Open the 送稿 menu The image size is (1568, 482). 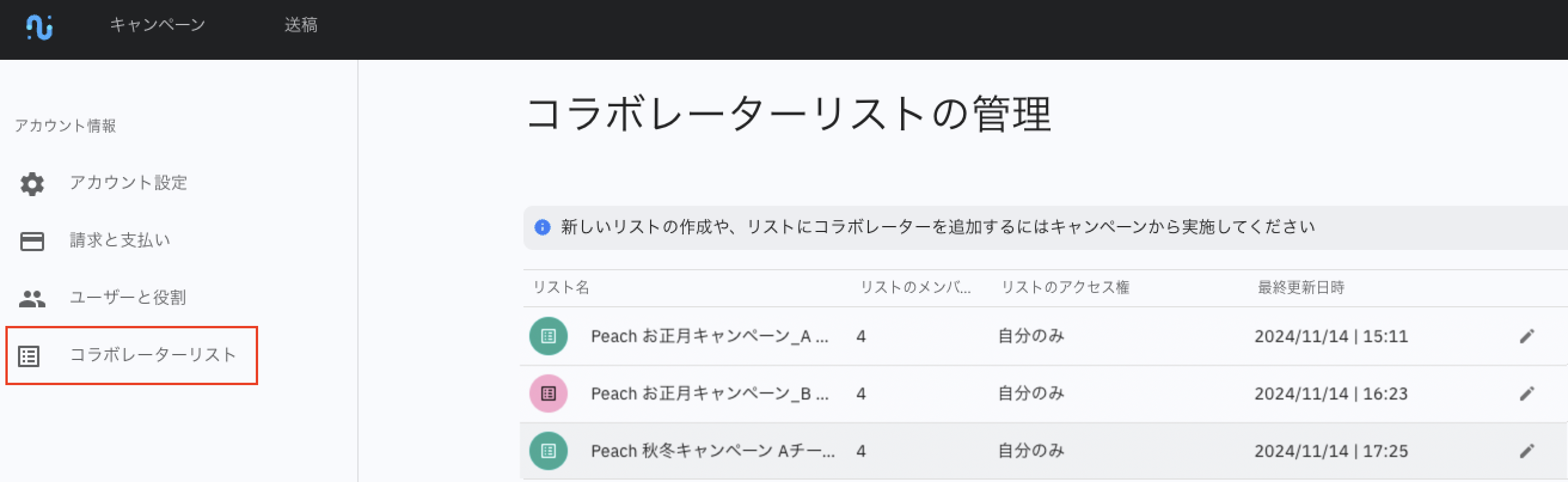pos(301,25)
